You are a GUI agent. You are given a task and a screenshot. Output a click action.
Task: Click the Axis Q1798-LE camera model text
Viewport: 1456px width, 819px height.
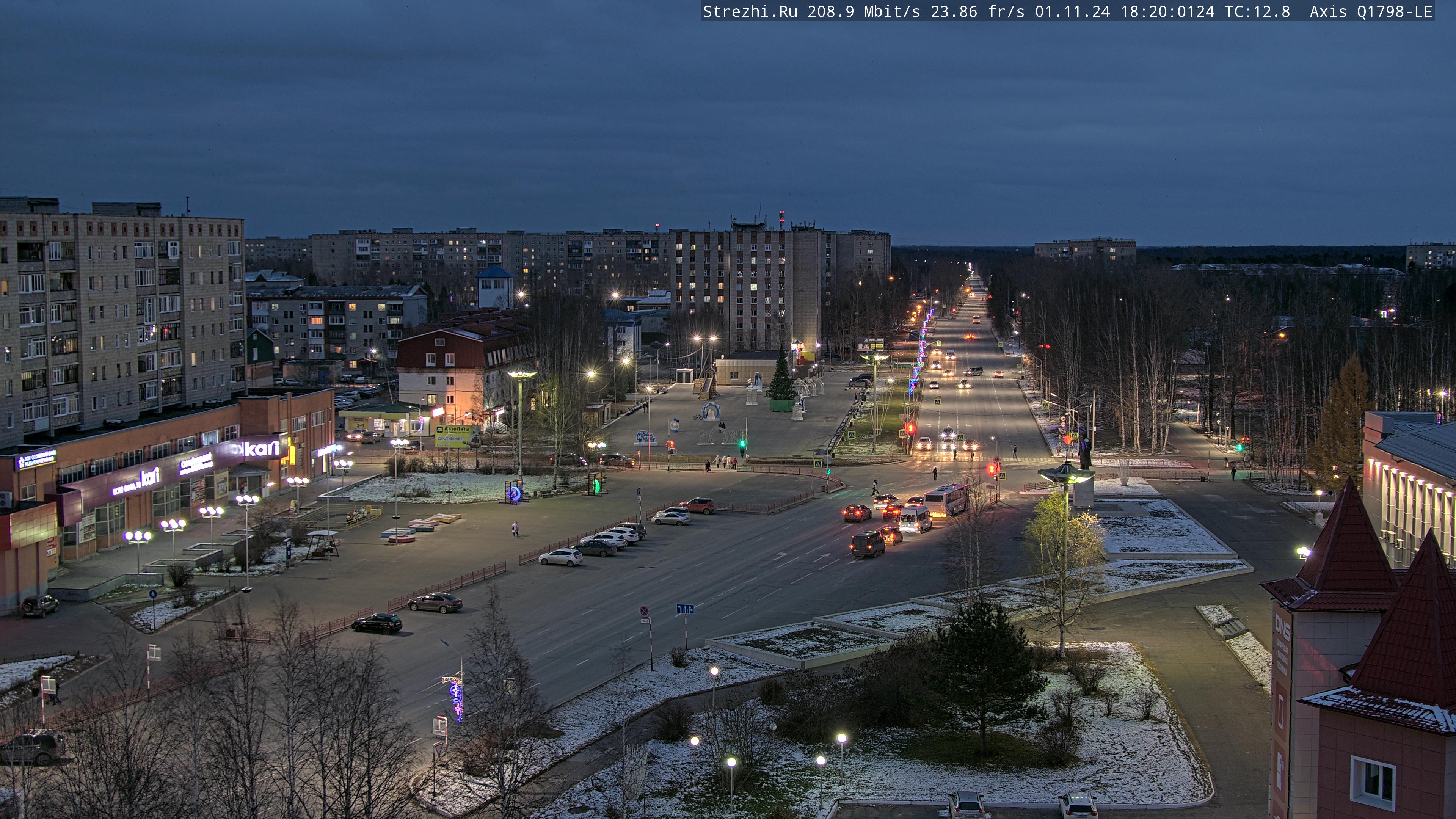1371,11
